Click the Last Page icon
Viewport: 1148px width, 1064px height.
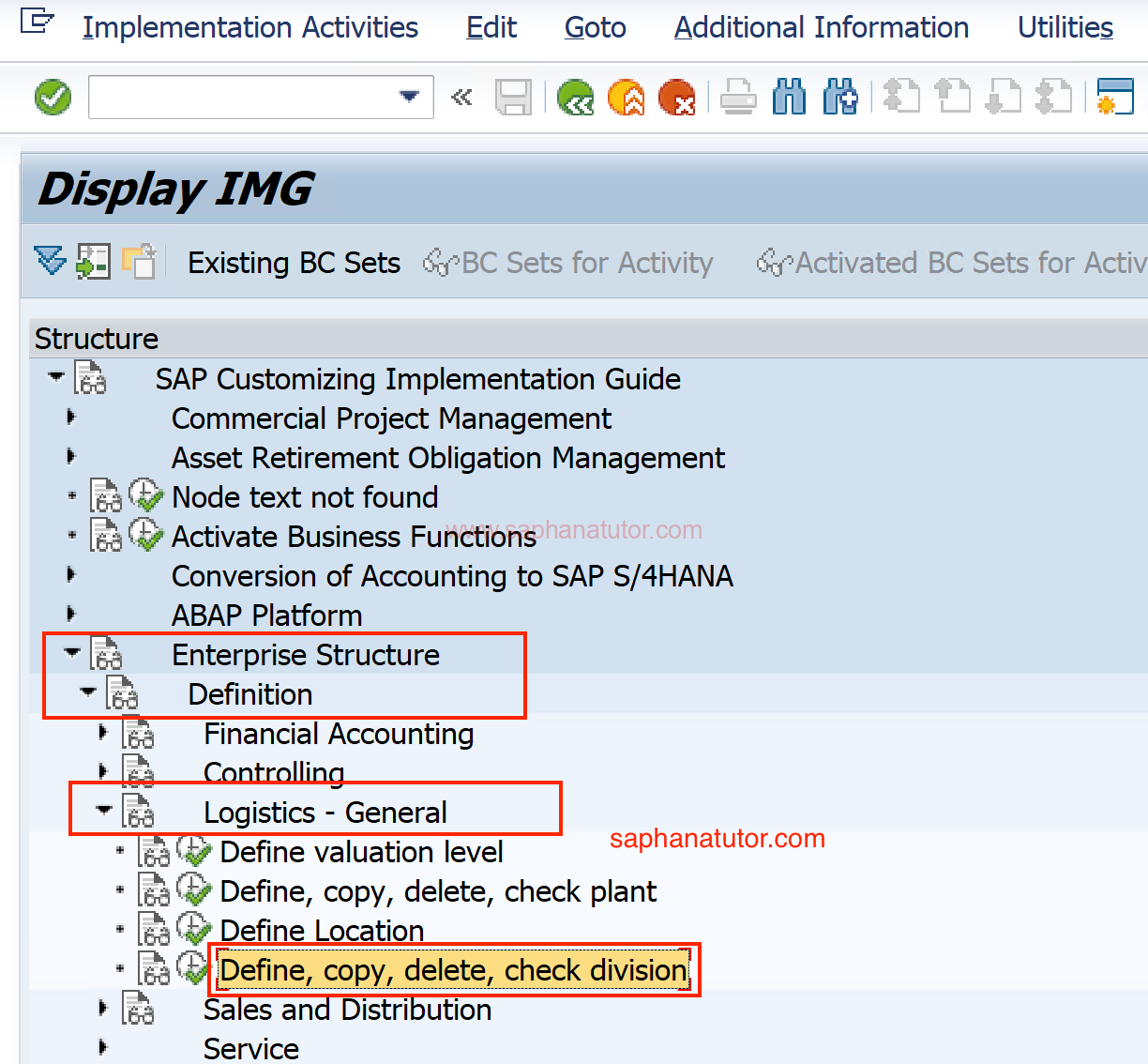click(1054, 98)
